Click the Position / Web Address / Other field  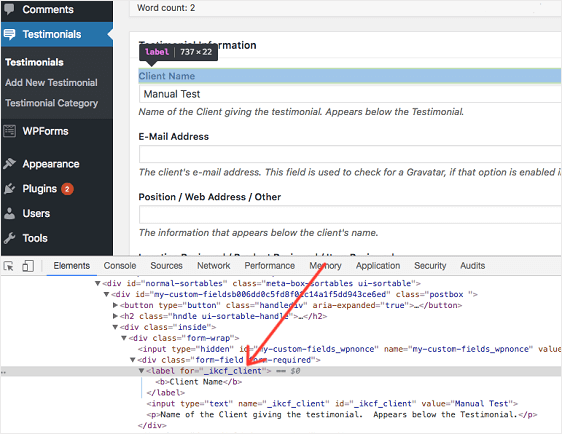[x=350, y=215]
